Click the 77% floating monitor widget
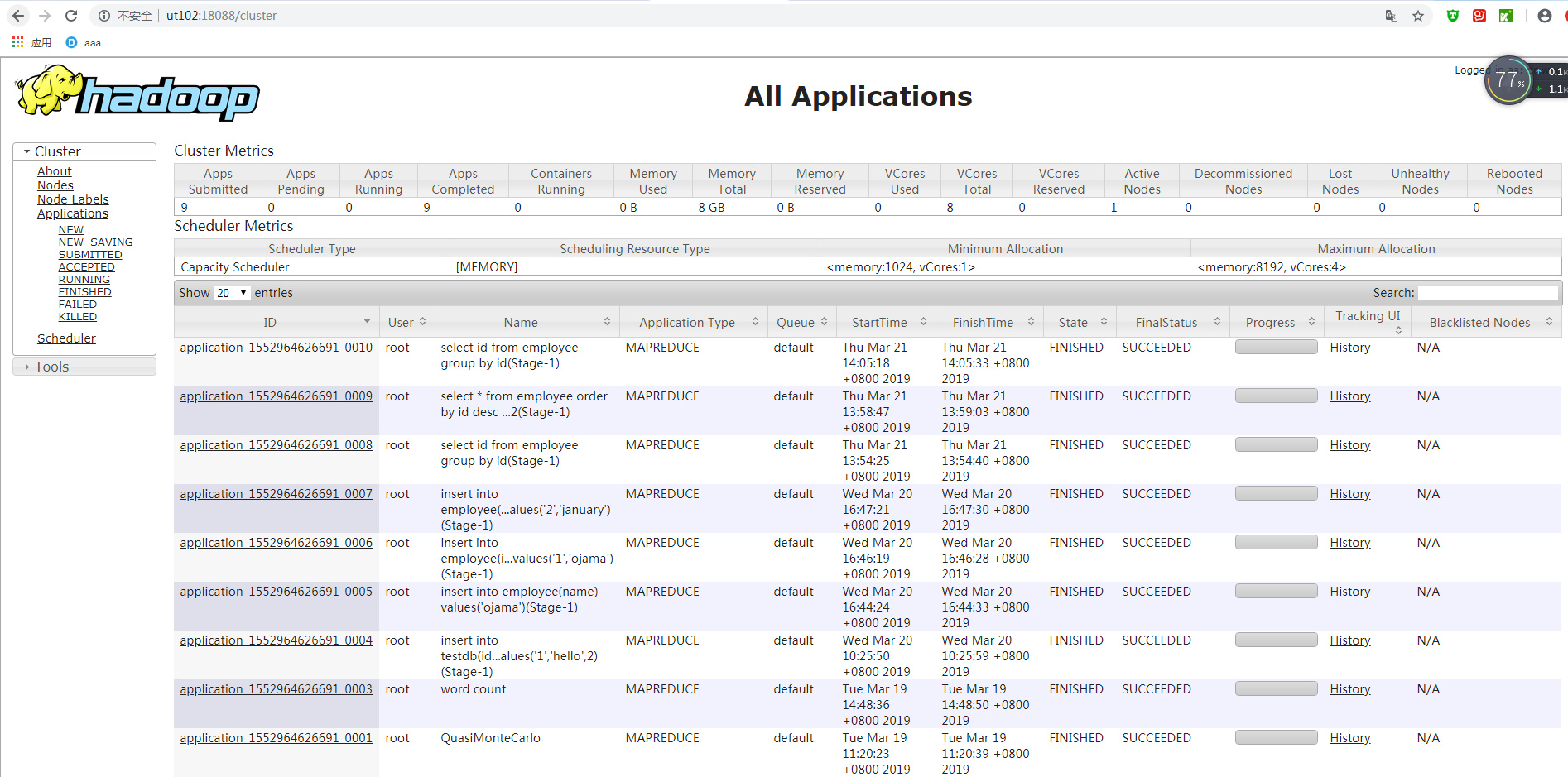1568x777 pixels. [1508, 80]
